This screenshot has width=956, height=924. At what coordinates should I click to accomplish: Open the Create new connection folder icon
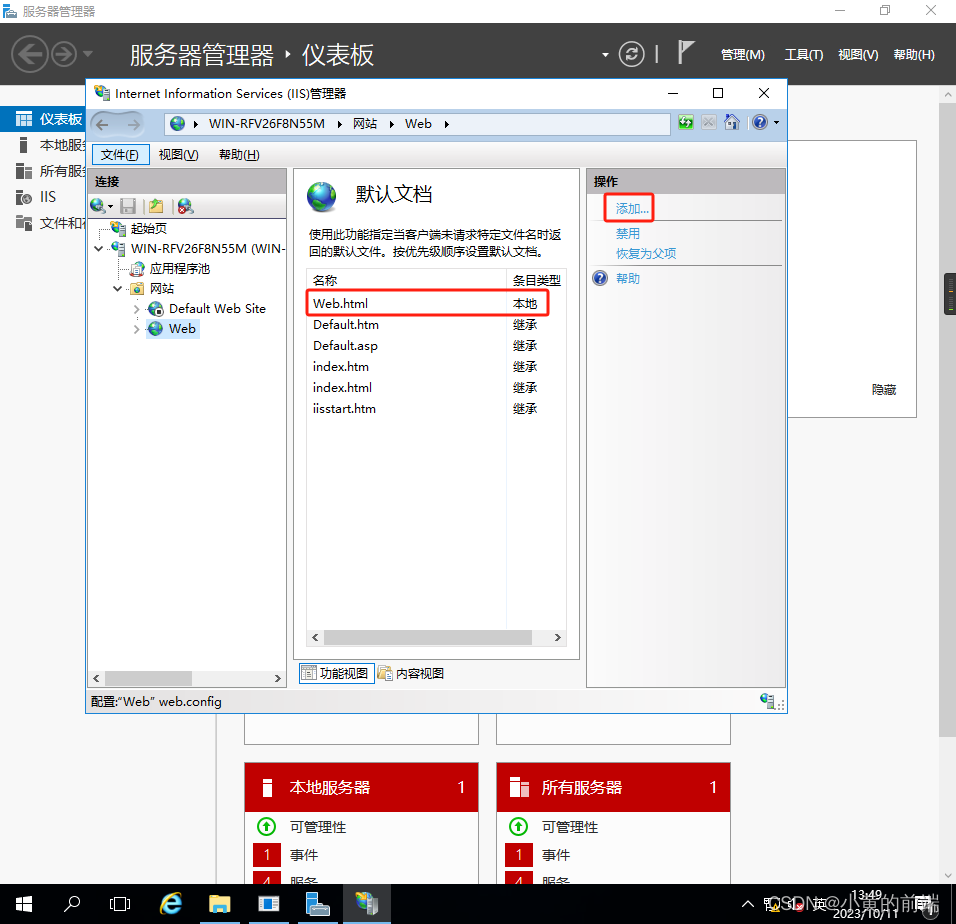point(156,207)
